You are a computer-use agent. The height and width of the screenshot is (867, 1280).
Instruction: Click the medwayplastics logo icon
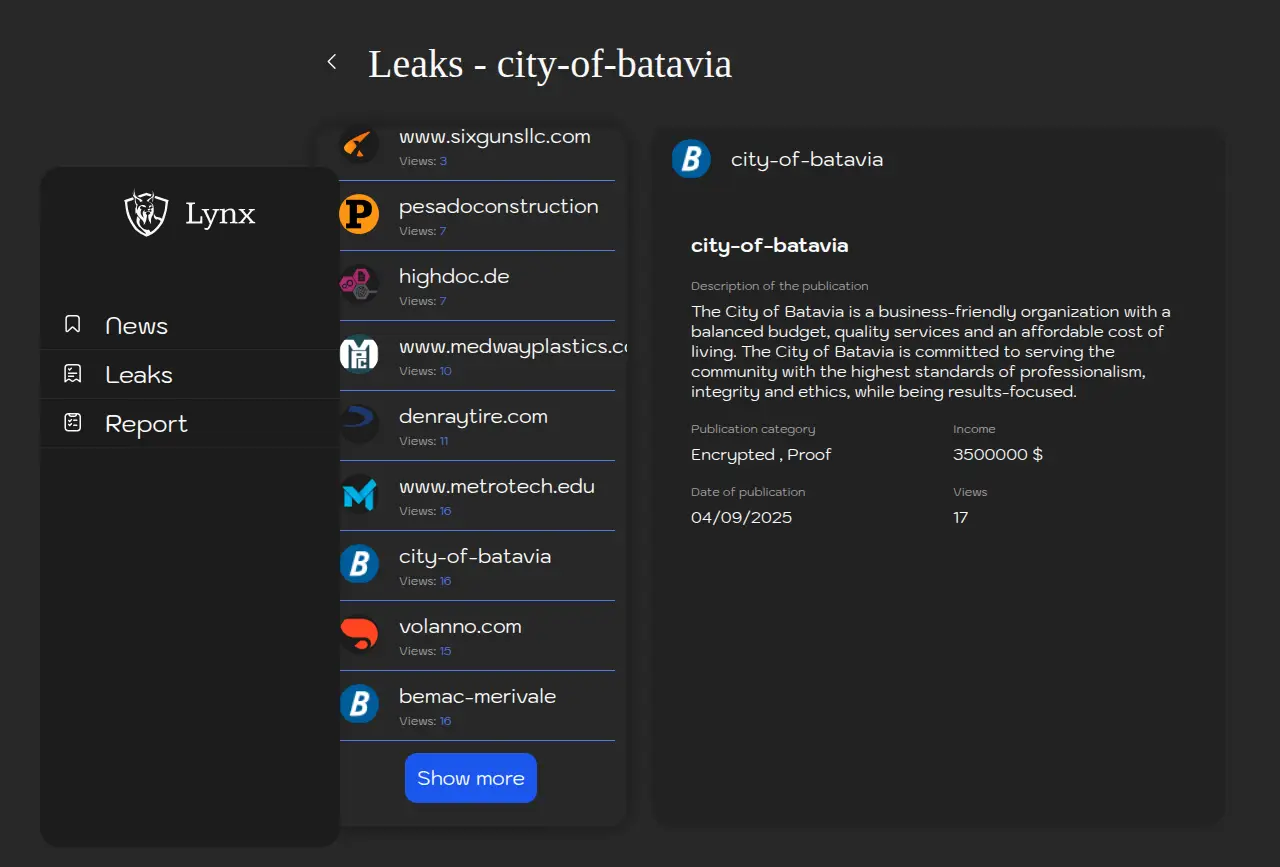pos(359,355)
